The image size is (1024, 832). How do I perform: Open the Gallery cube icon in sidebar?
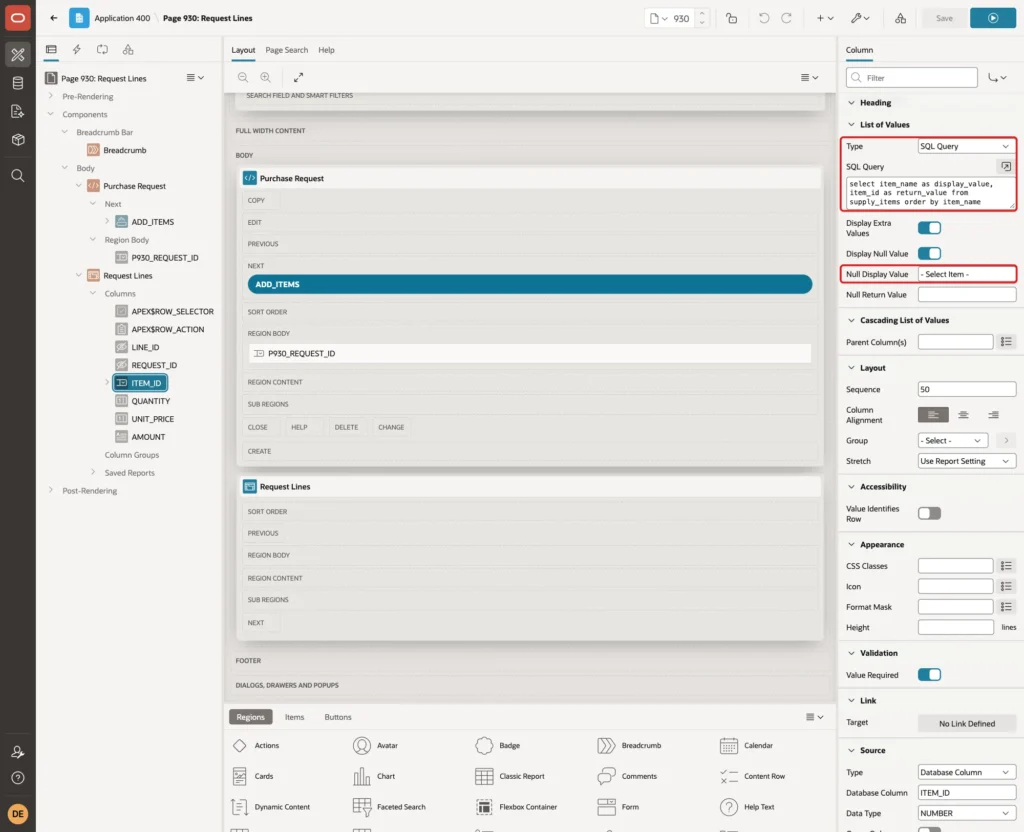[x=18, y=139]
